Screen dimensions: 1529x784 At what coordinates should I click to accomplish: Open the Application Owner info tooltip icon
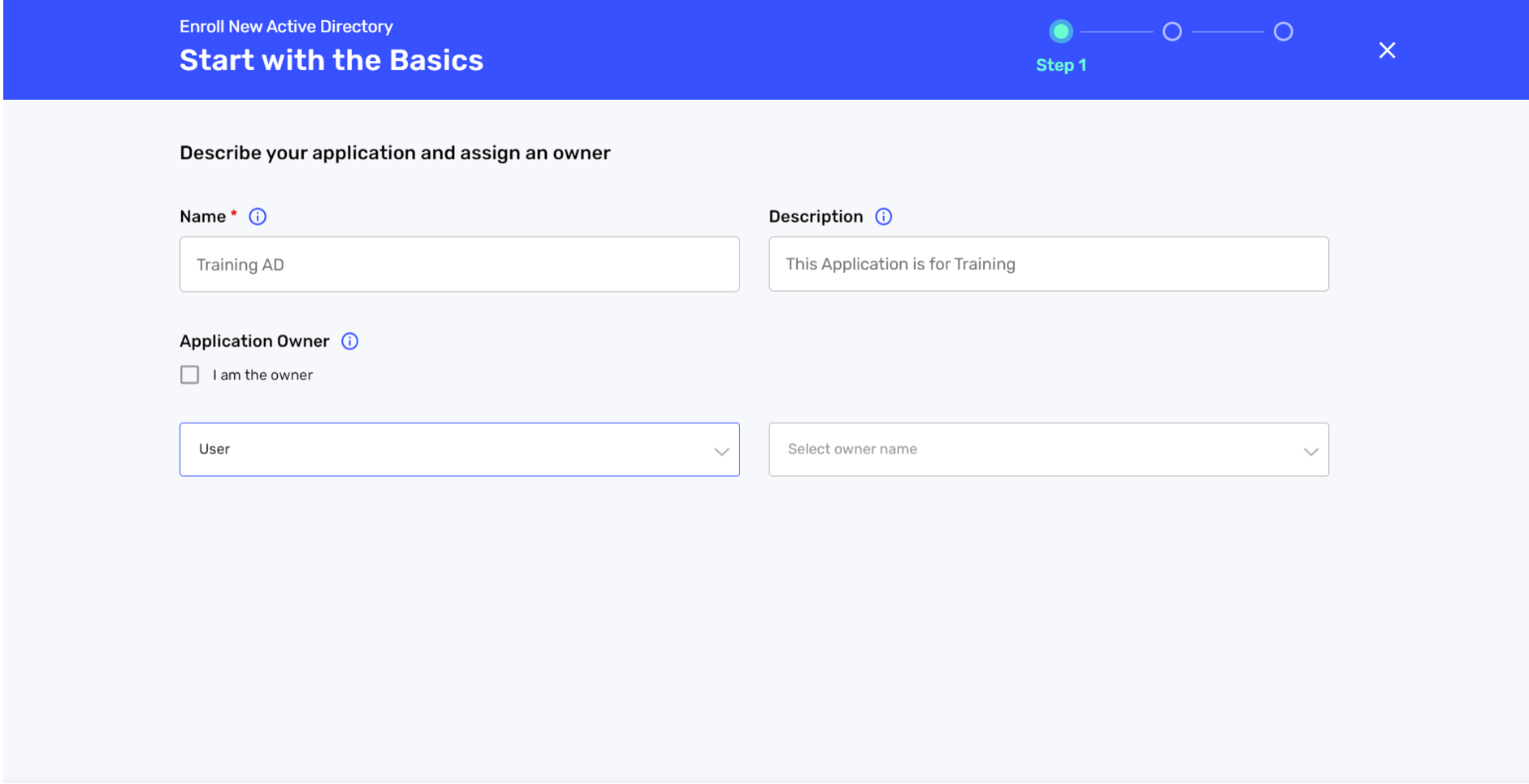click(x=349, y=341)
